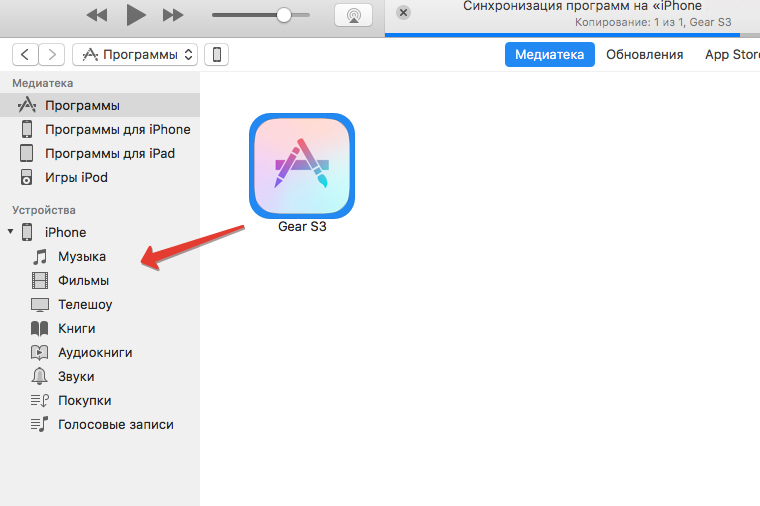Click the Медиатека sidebar section header

point(43,83)
